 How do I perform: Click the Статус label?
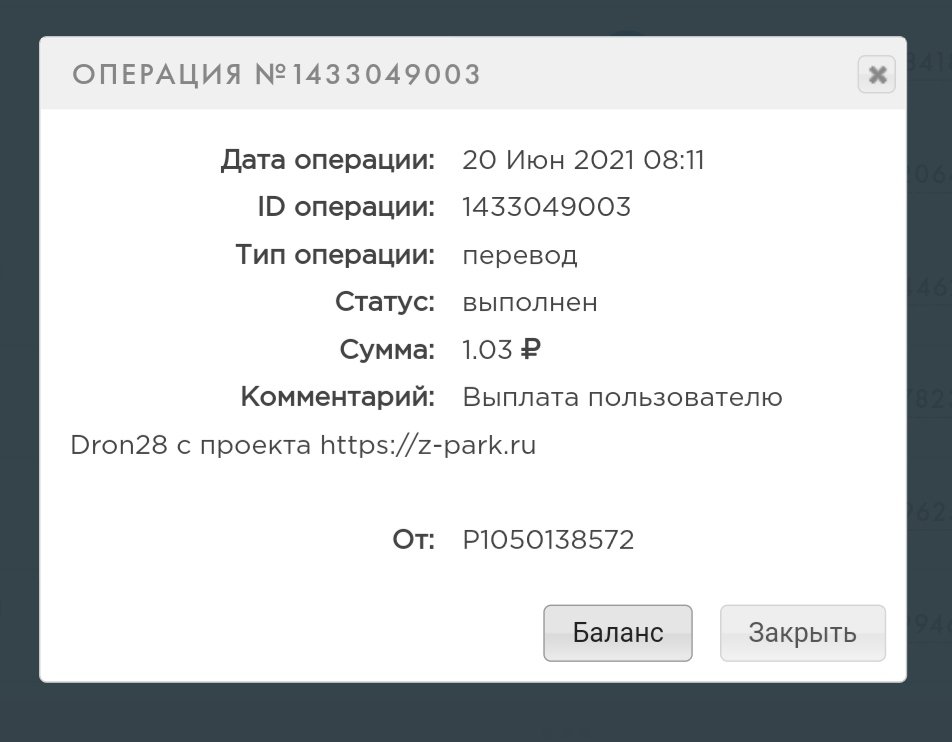click(x=385, y=302)
